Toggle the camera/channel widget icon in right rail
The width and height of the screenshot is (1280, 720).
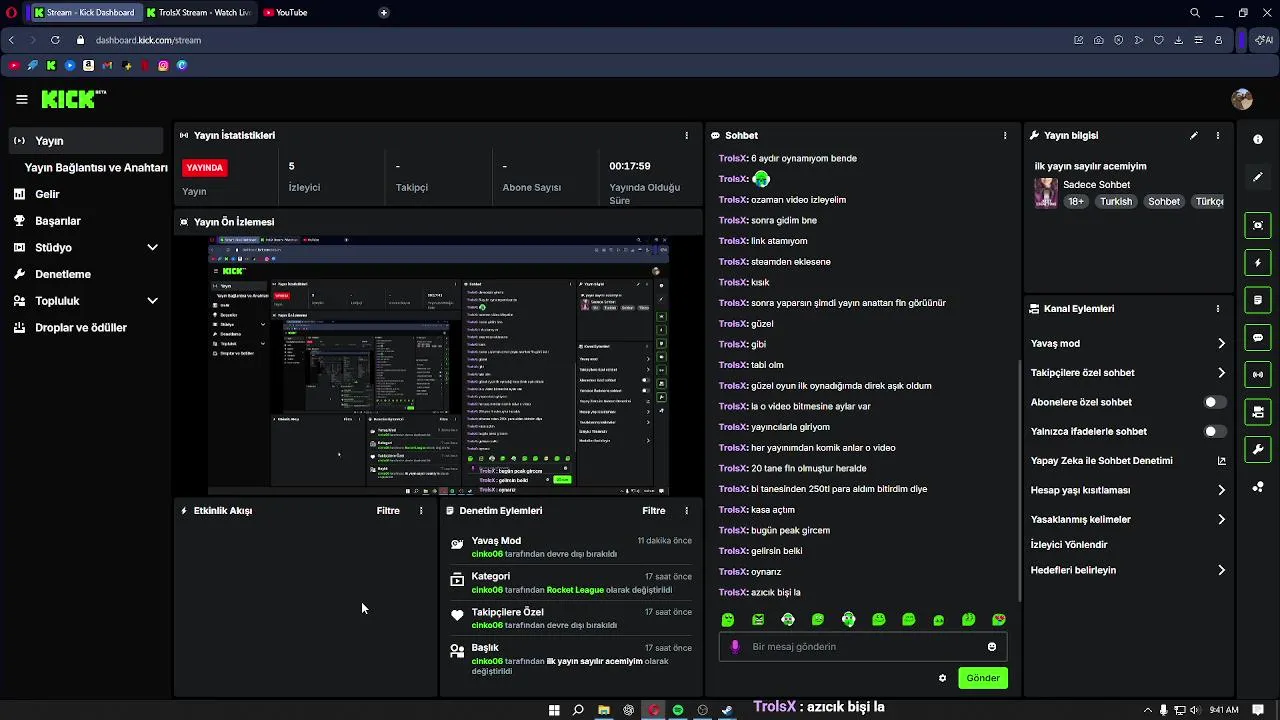coord(1258,412)
